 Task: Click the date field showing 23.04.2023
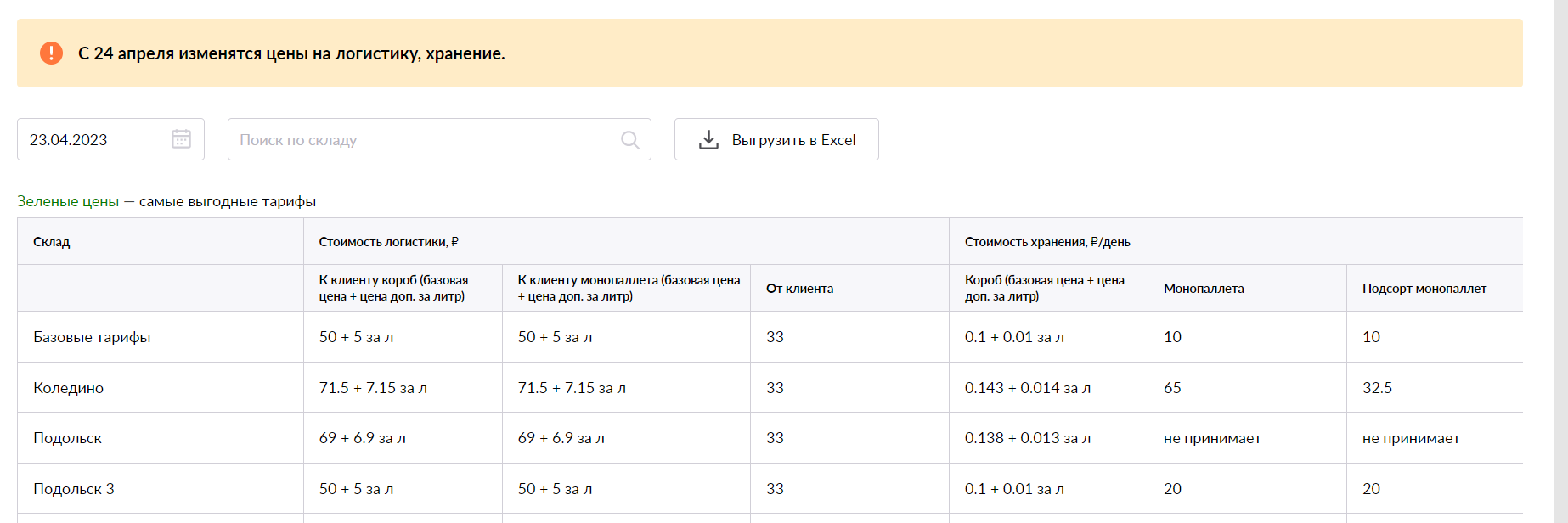(x=93, y=140)
